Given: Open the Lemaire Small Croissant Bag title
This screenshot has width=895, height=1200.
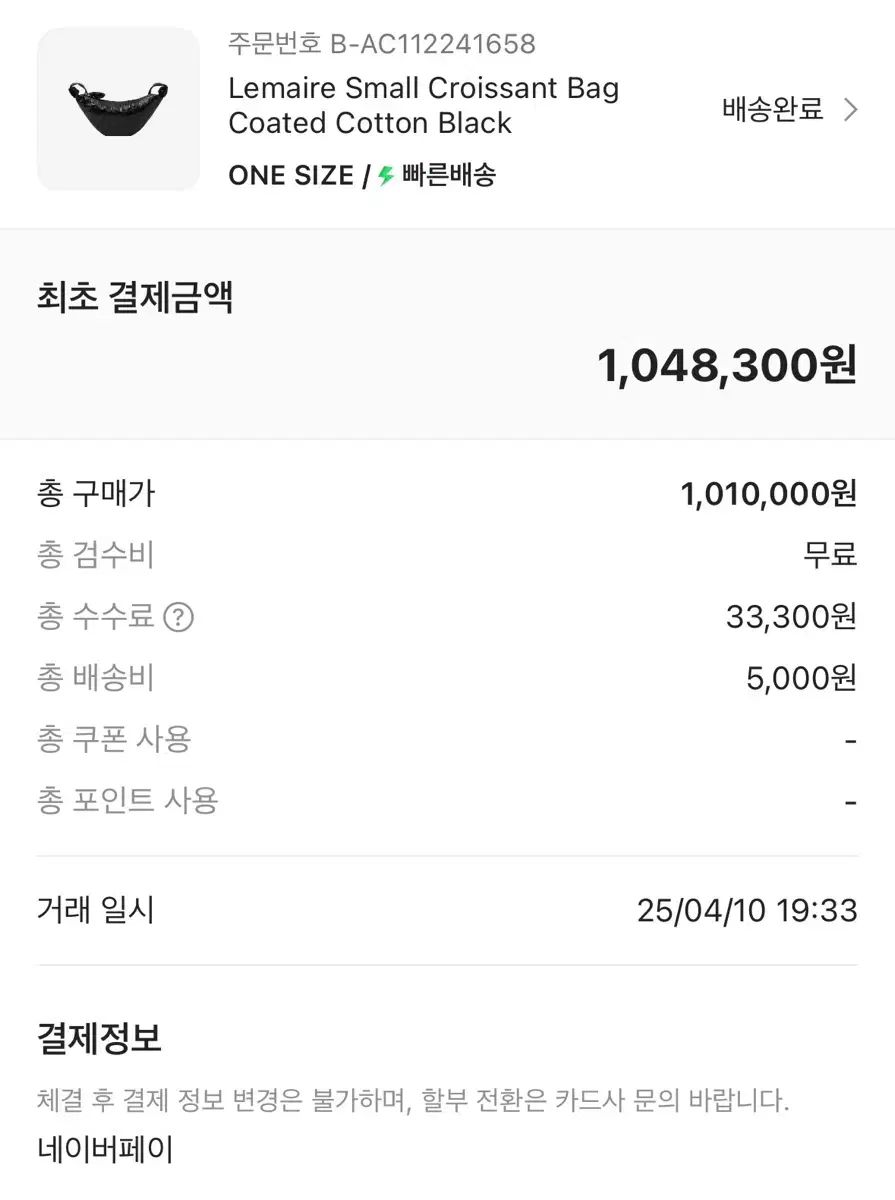Looking at the screenshot, I should point(424,105).
